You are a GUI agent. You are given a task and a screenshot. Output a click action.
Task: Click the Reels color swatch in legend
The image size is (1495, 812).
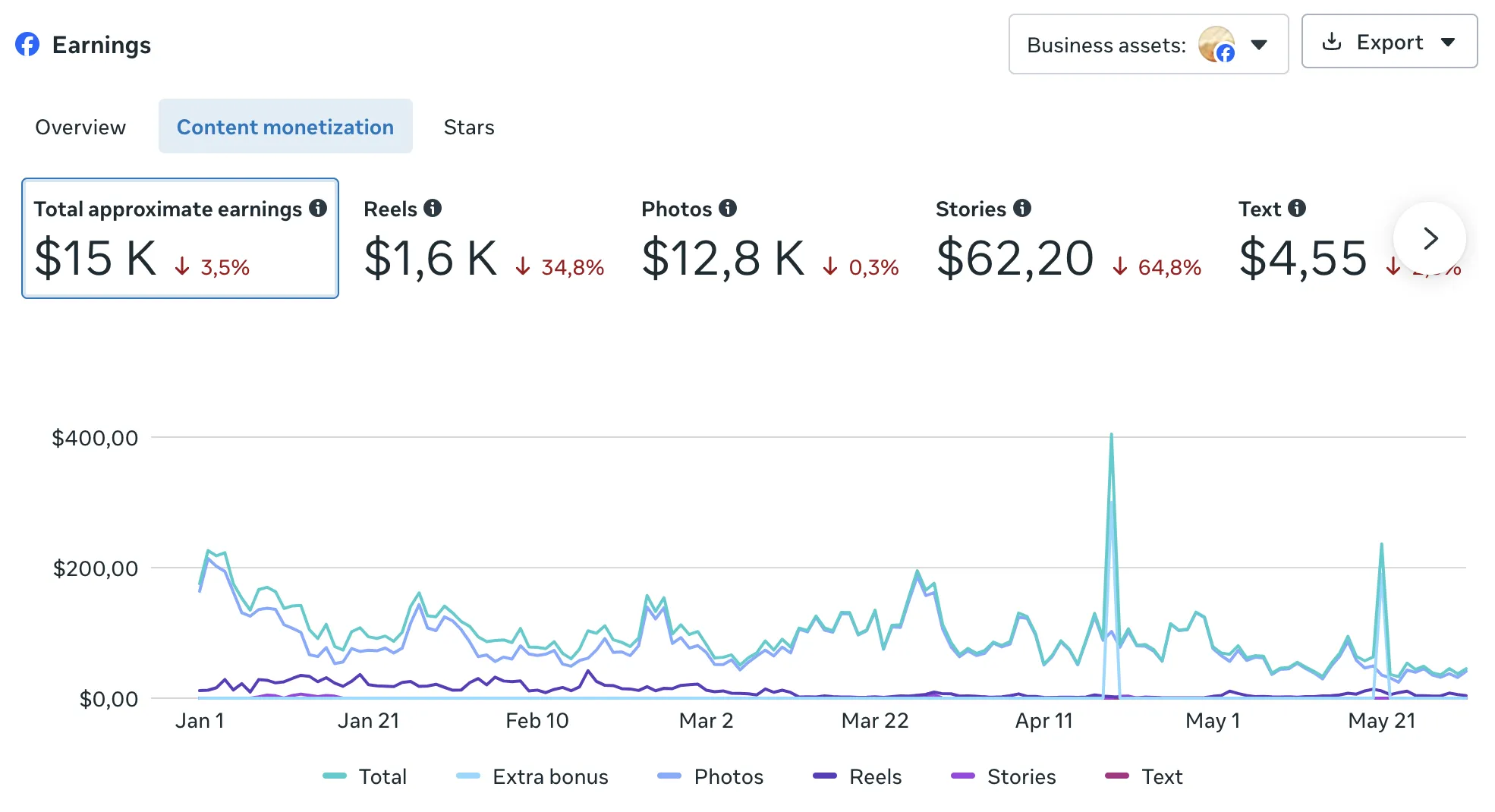pos(825,776)
